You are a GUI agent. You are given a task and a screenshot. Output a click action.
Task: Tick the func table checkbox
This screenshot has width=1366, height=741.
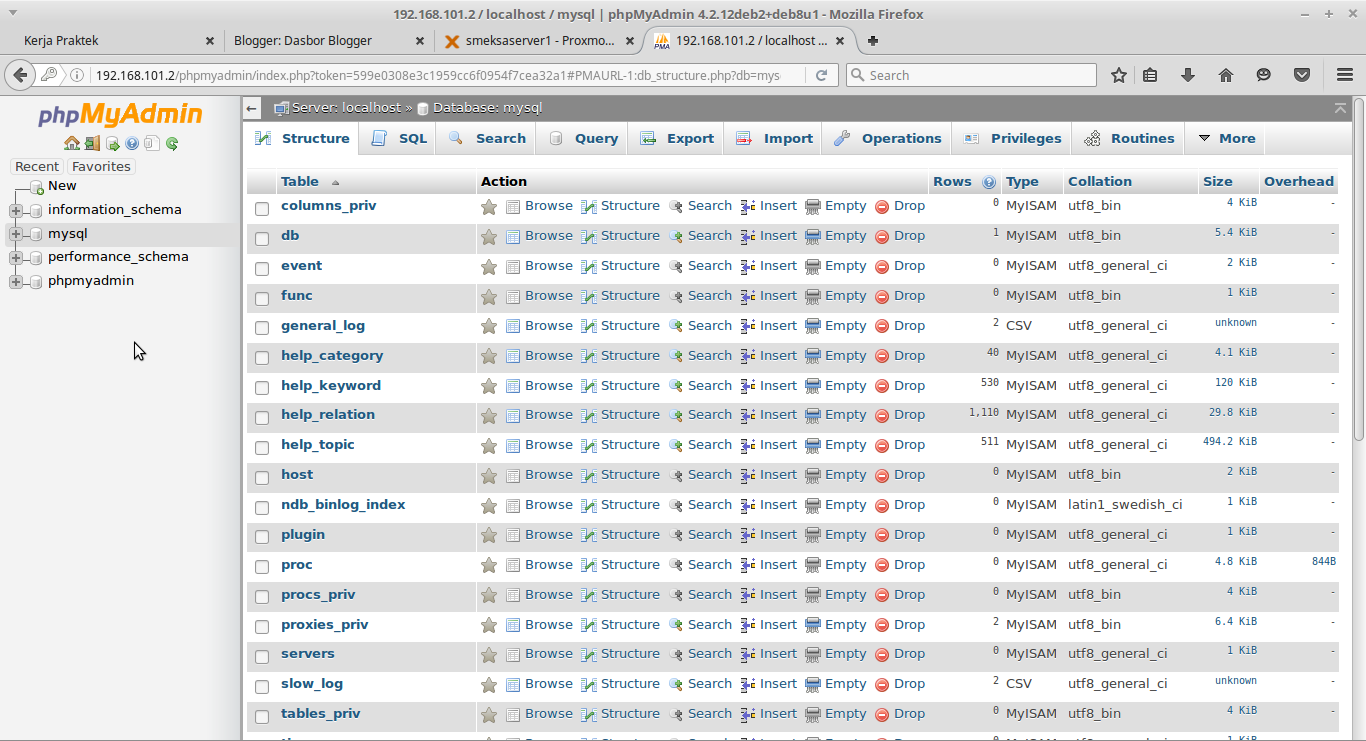click(x=262, y=298)
